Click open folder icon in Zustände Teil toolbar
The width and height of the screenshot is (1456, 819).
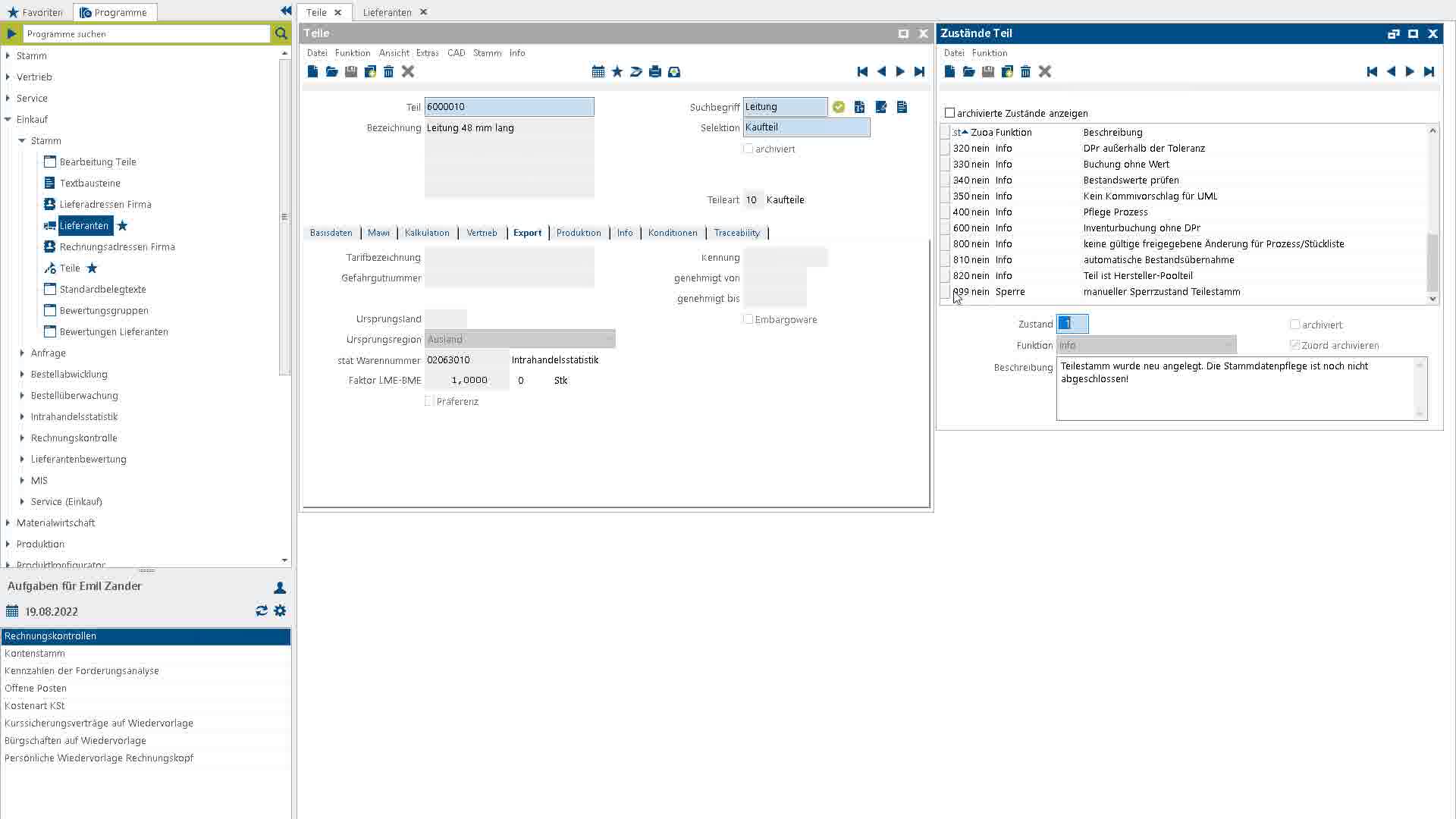[x=968, y=71]
